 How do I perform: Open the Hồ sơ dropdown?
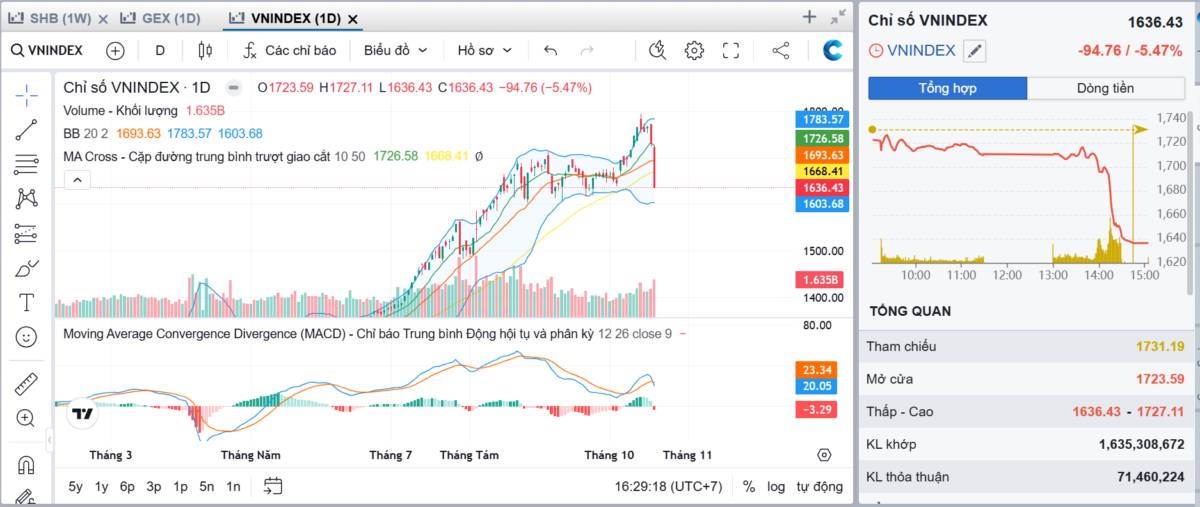click(484, 50)
